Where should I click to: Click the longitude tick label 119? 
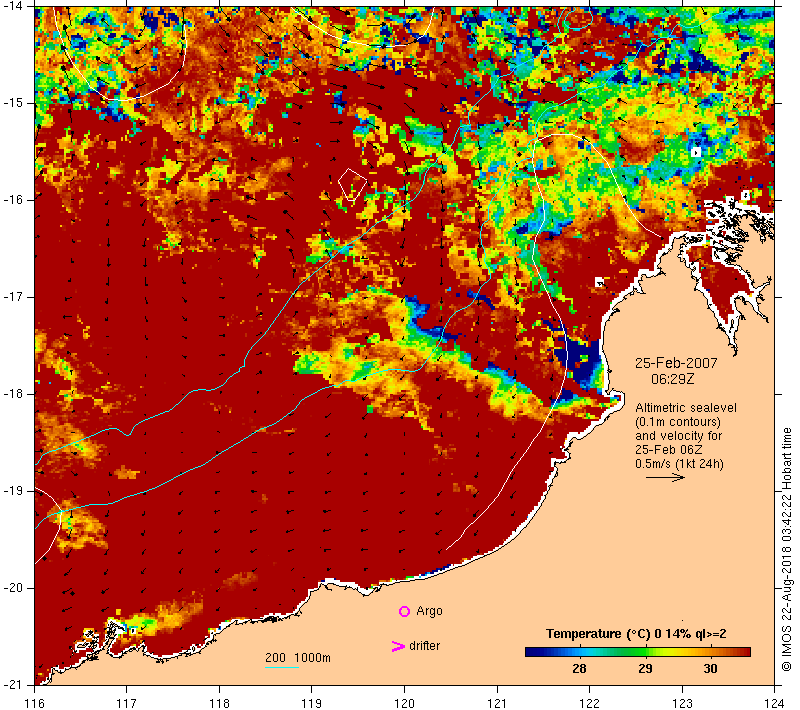tap(312, 703)
